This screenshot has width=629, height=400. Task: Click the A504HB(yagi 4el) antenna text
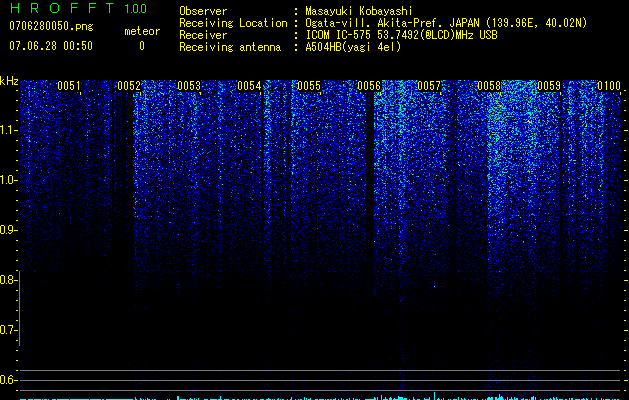pyautogui.click(x=353, y=47)
